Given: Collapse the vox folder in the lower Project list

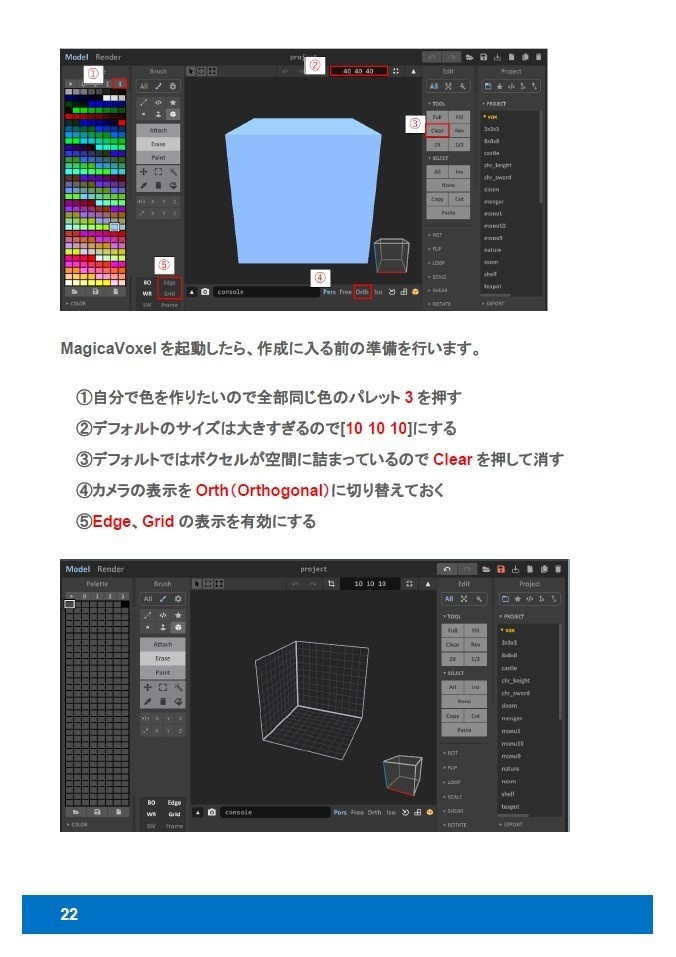Looking at the screenshot, I should pos(508,630).
